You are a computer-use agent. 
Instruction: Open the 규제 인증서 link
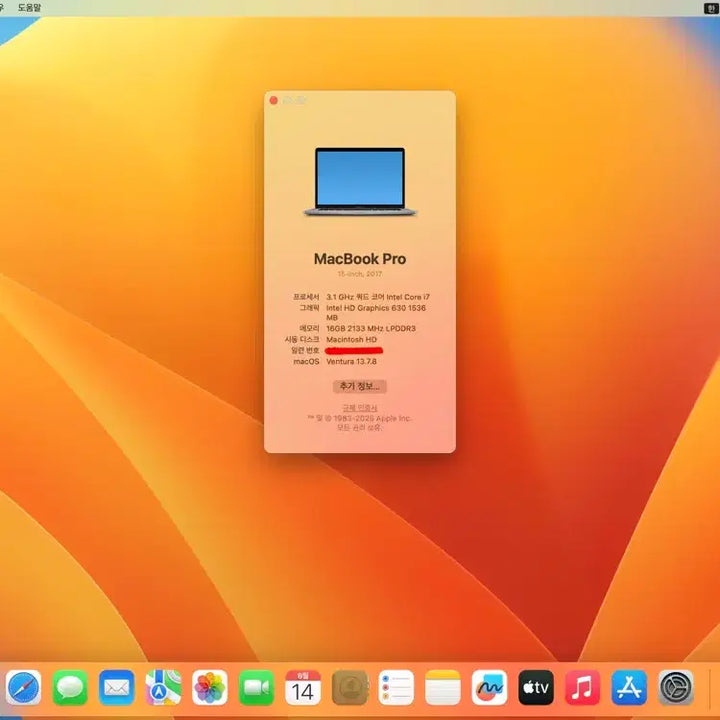pos(360,408)
